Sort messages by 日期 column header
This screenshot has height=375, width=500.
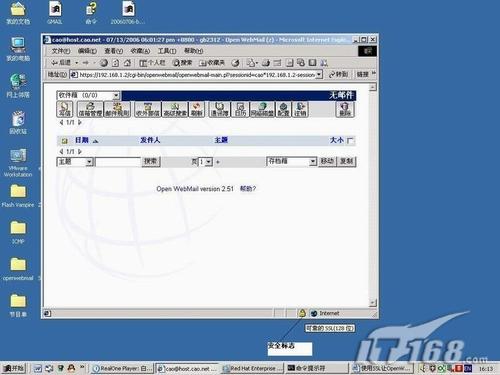82,140
